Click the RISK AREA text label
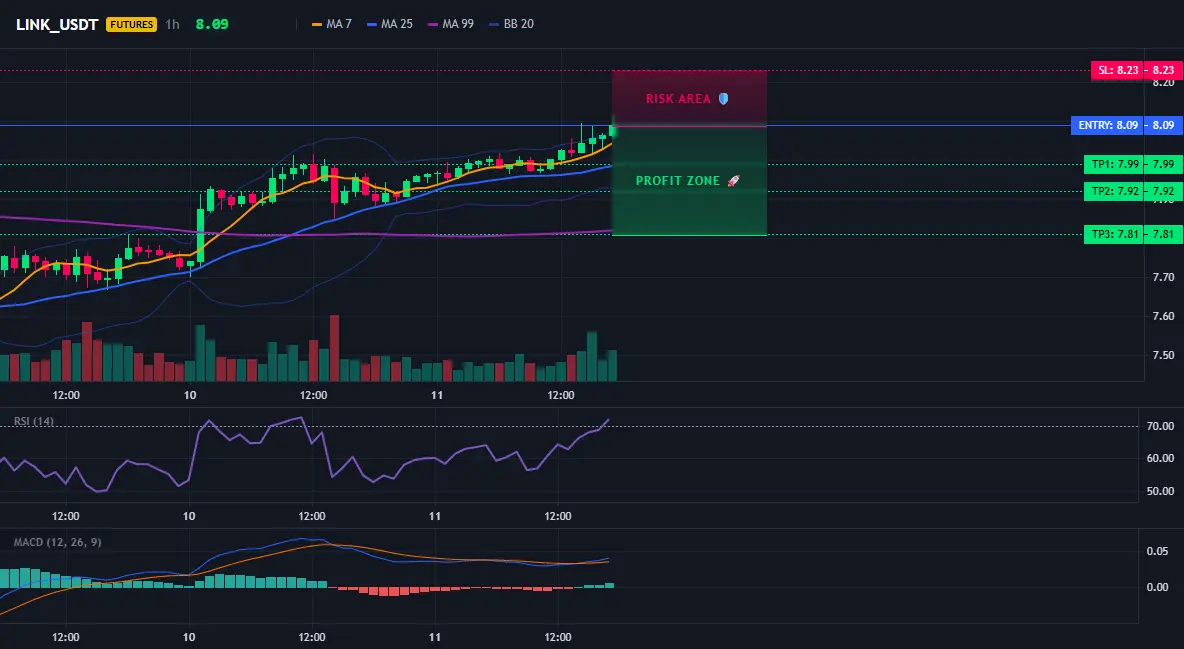The height and width of the screenshot is (649, 1184). point(678,99)
